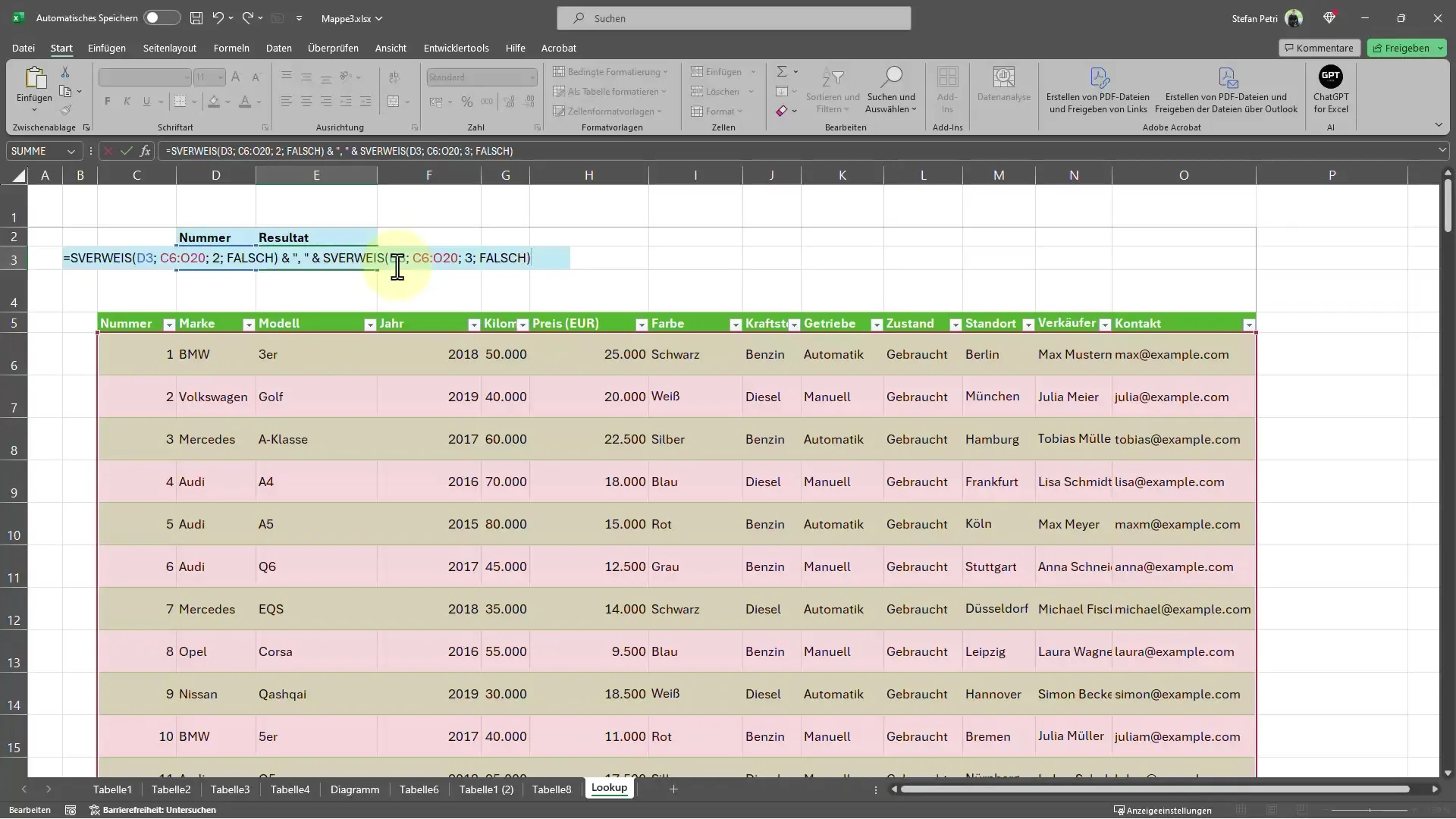Switch to the Diagramm sheet tab
1456x819 pixels.
[354, 789]
